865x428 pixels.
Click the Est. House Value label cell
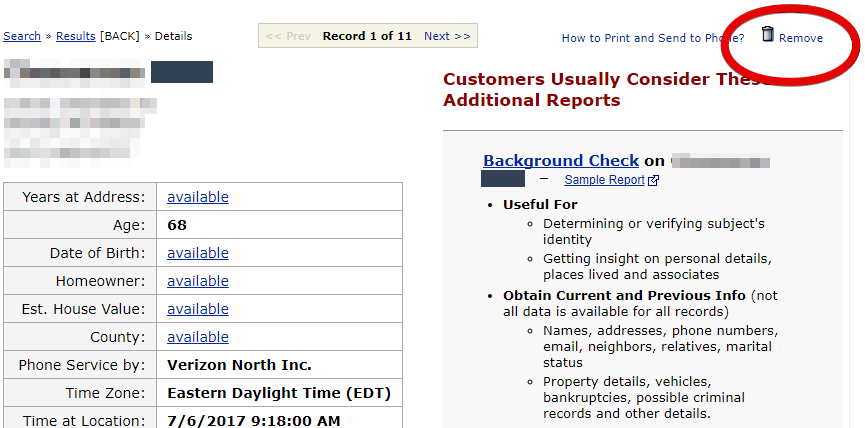[x=80, y=309]
